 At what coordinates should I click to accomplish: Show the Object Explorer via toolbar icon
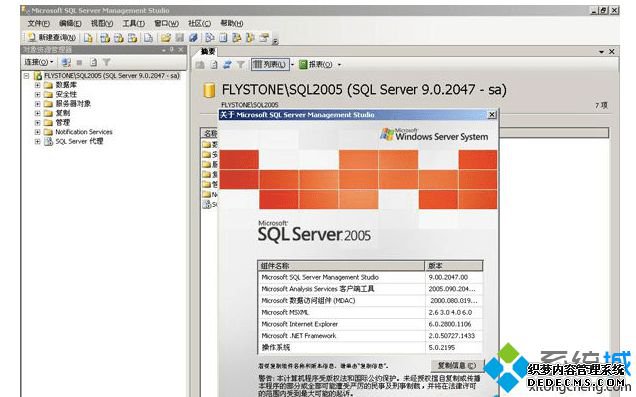point(236,38)
